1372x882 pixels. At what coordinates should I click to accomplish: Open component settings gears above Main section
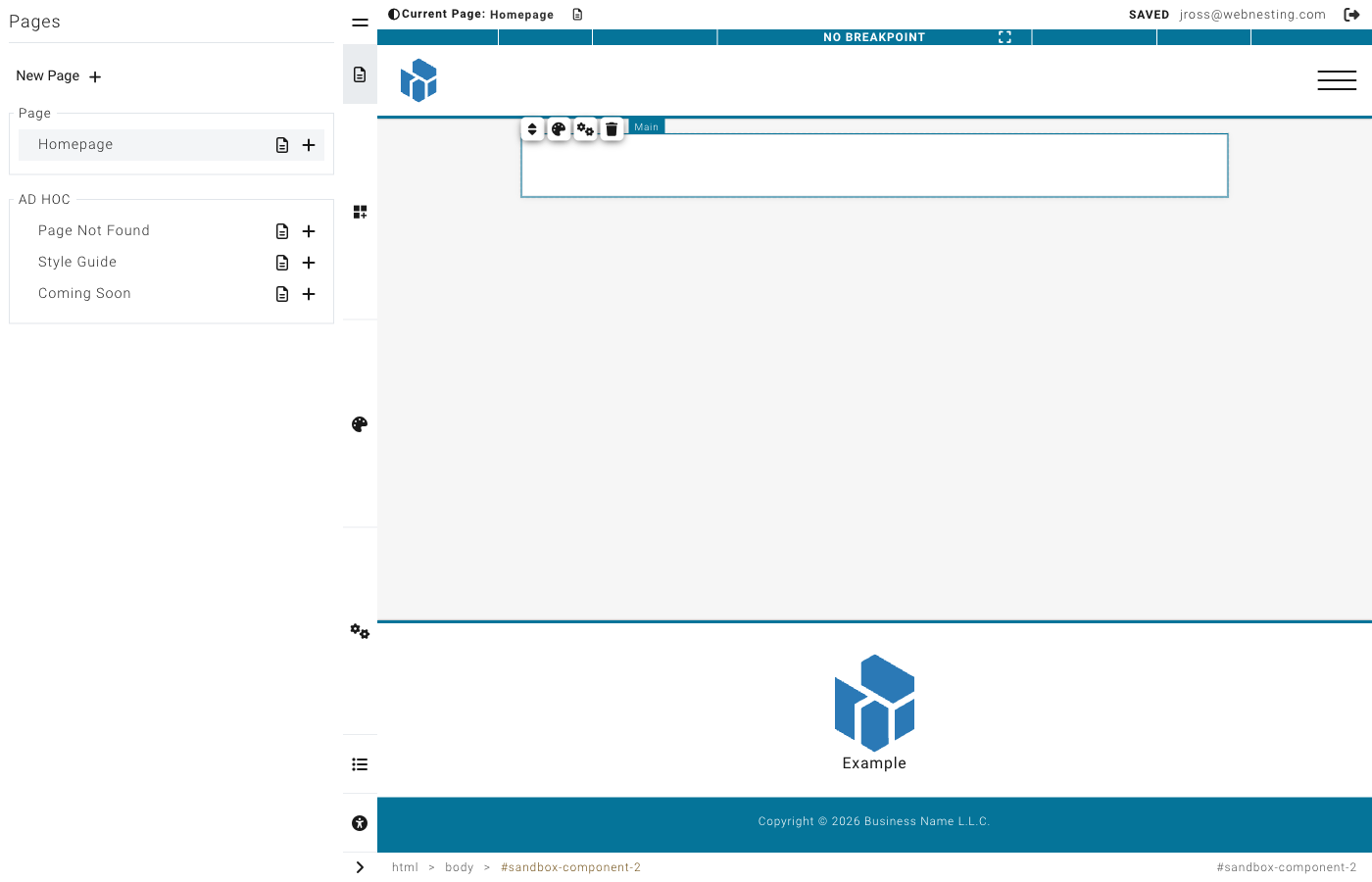585,127
